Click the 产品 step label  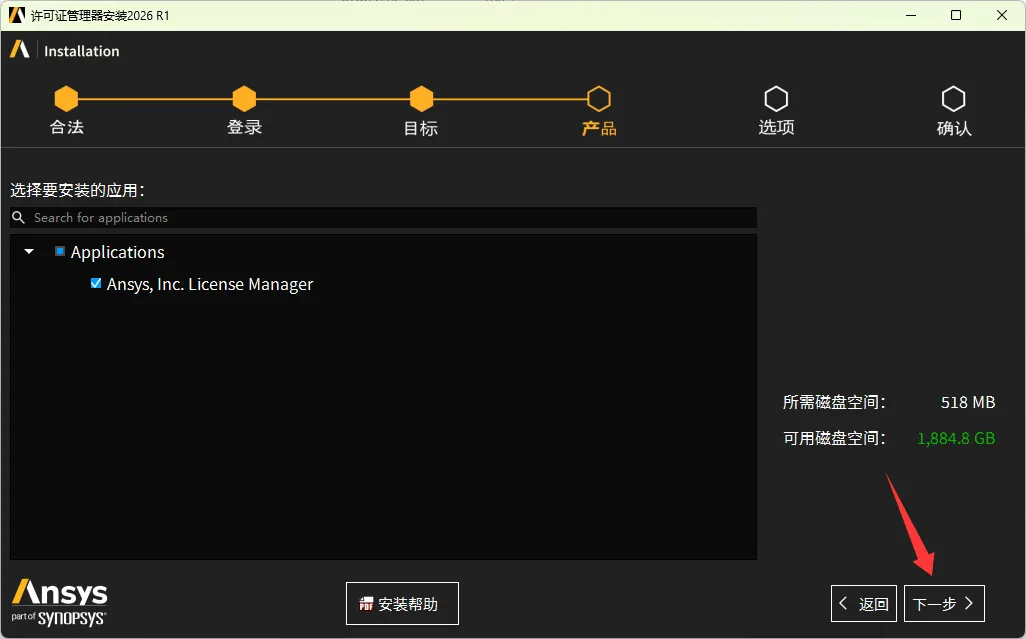tap(599, 128)
